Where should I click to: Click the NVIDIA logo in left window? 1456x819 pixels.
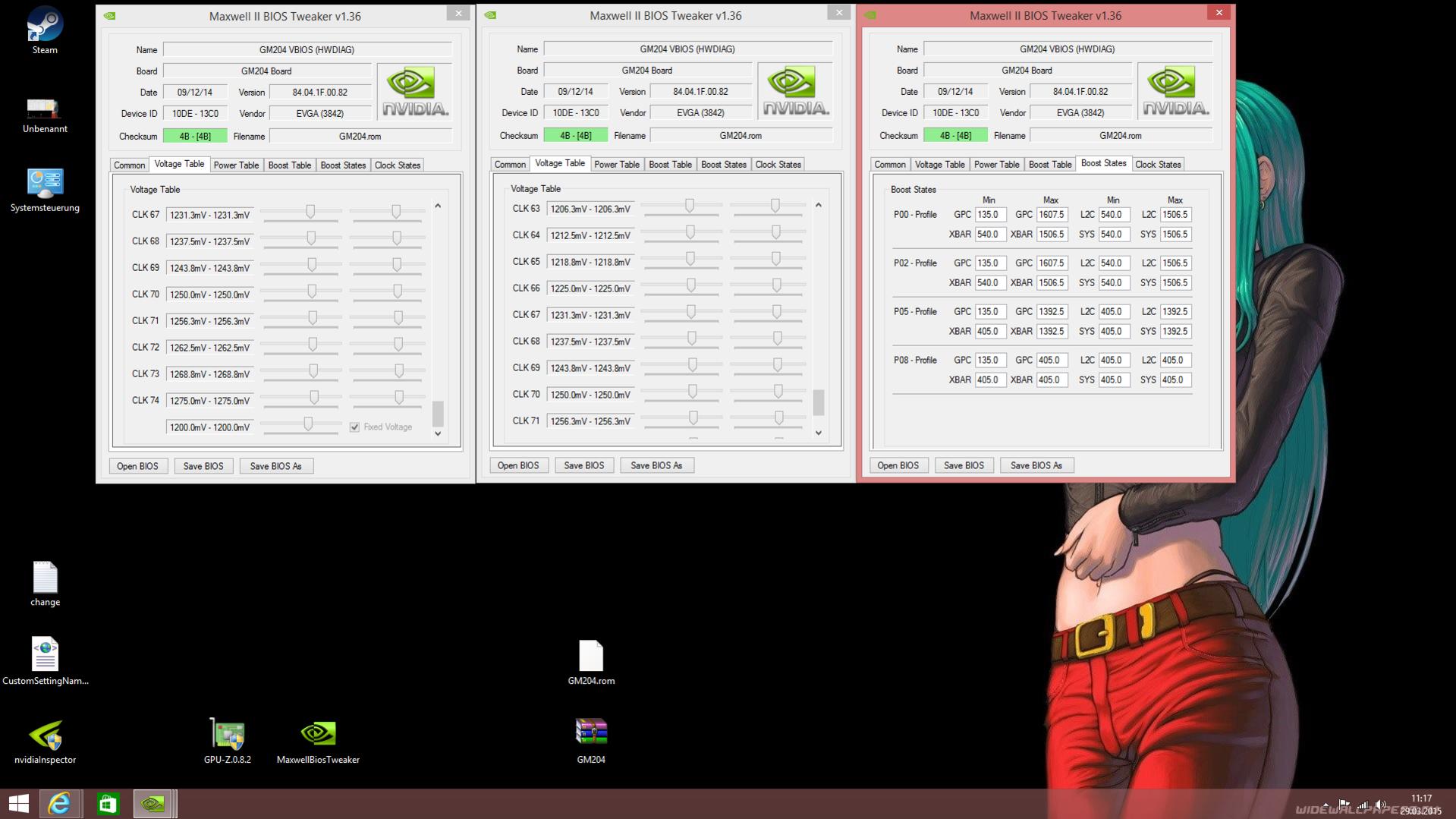tap(414, 92)
